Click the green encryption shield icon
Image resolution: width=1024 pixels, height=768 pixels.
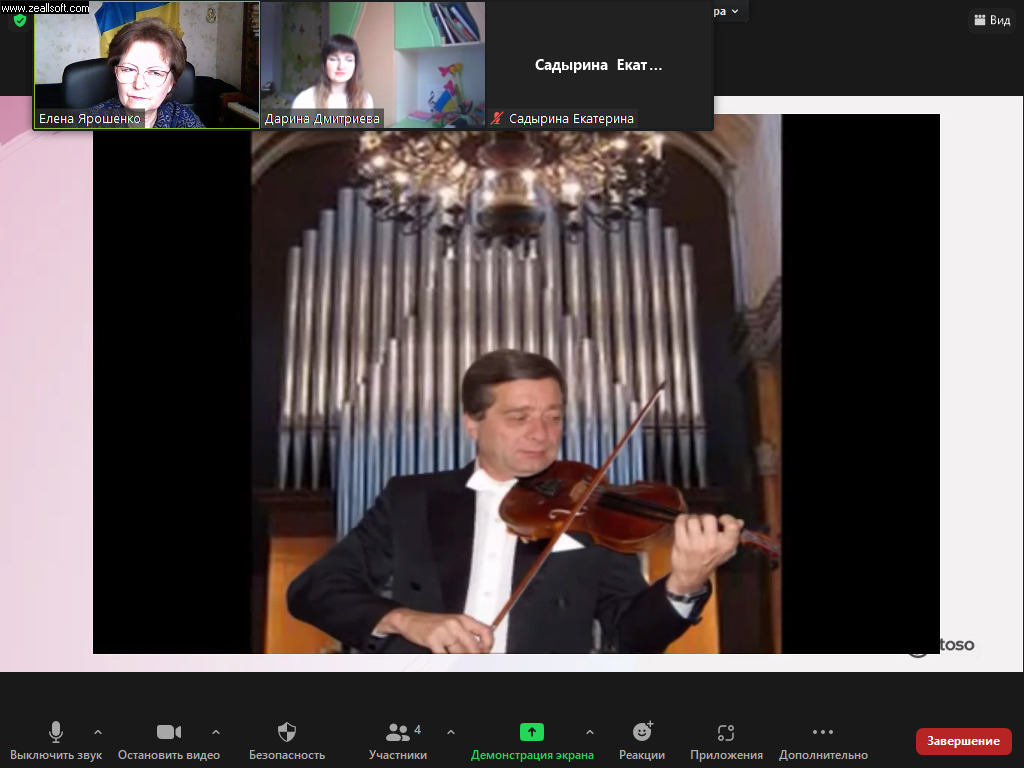click(x=19, y=20)
